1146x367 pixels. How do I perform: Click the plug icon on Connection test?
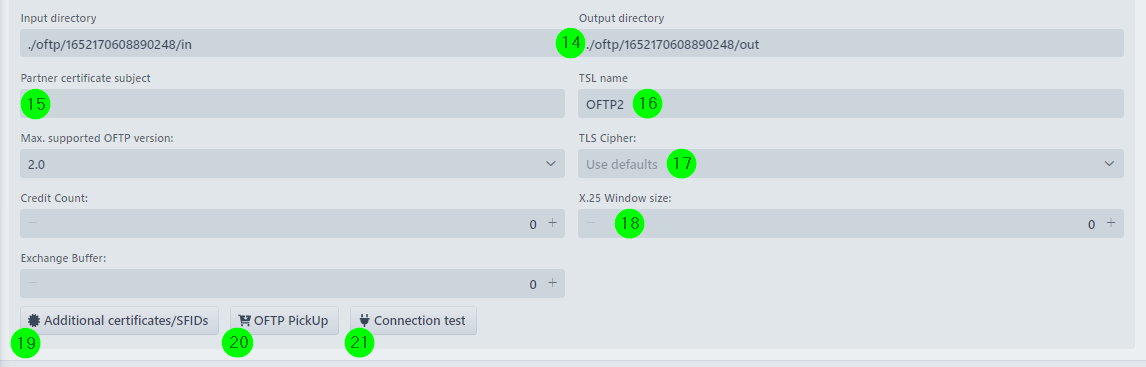coord(365,320)
